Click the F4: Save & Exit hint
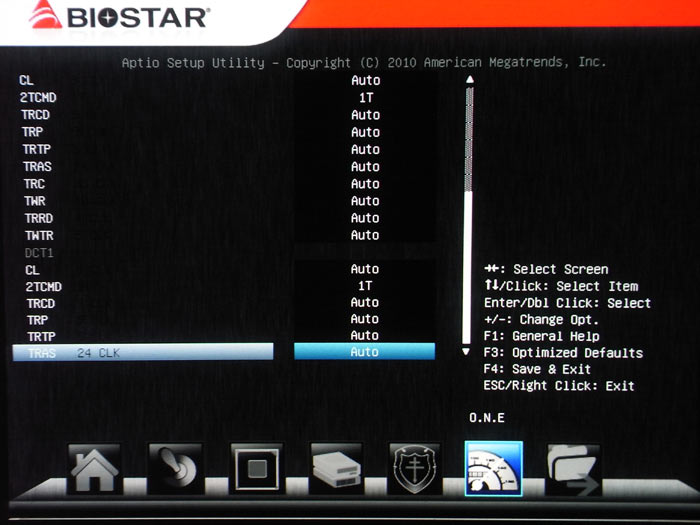The width and height of the screenshot is (700, 525). 537,369
